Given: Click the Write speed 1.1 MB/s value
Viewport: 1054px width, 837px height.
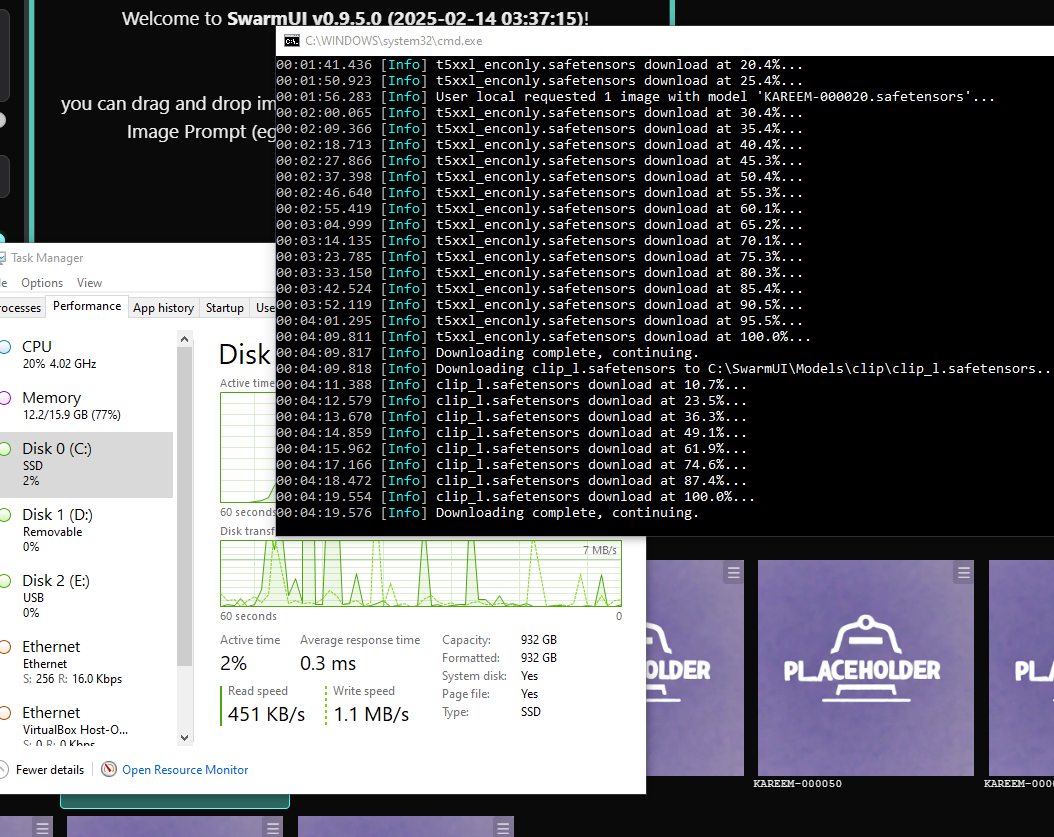Looking at the screenshot, I should click(x=371, y=714).
